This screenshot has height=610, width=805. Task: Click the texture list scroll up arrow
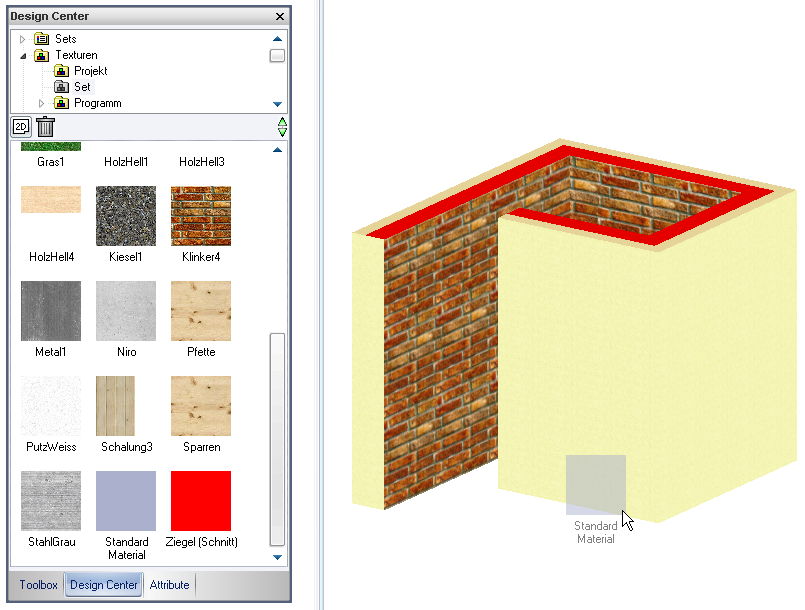[x=277, y=150]
